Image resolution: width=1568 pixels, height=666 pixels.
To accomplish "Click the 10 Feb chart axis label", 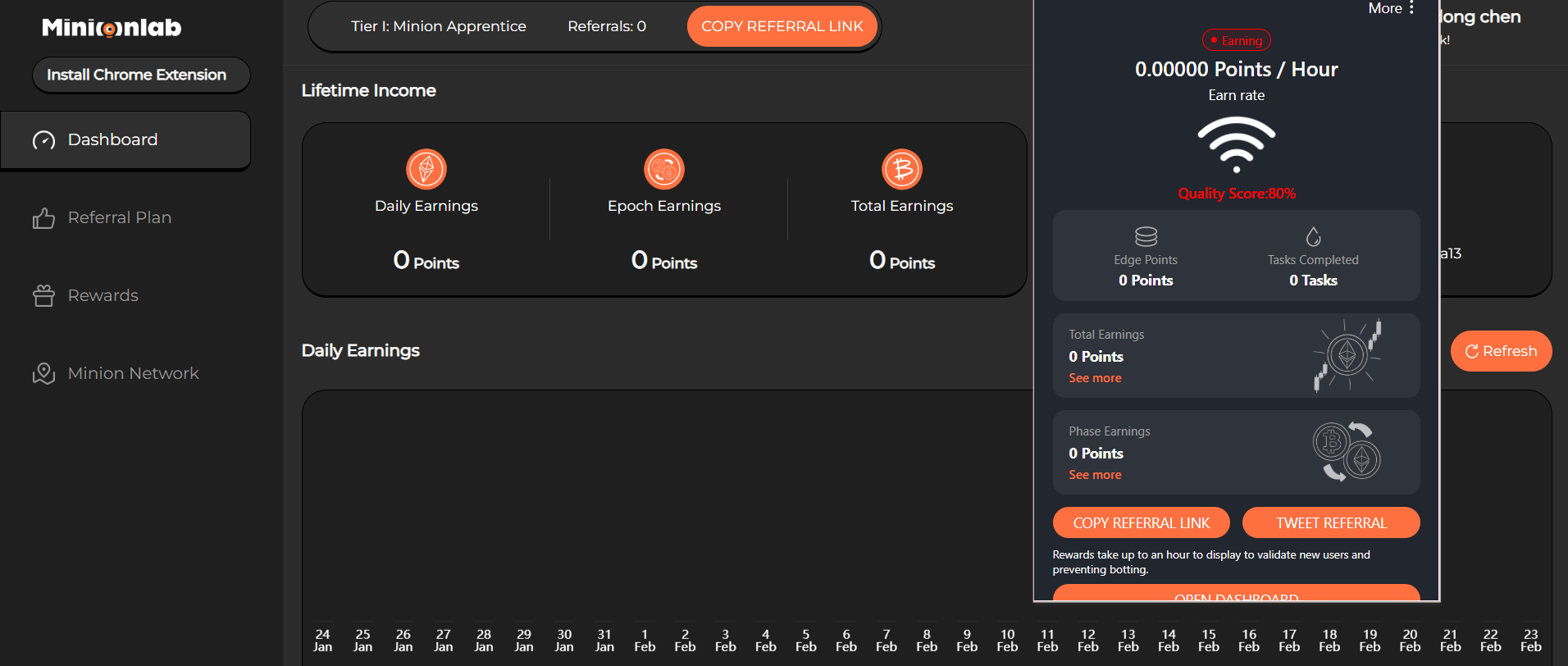I will (1007, 641).
